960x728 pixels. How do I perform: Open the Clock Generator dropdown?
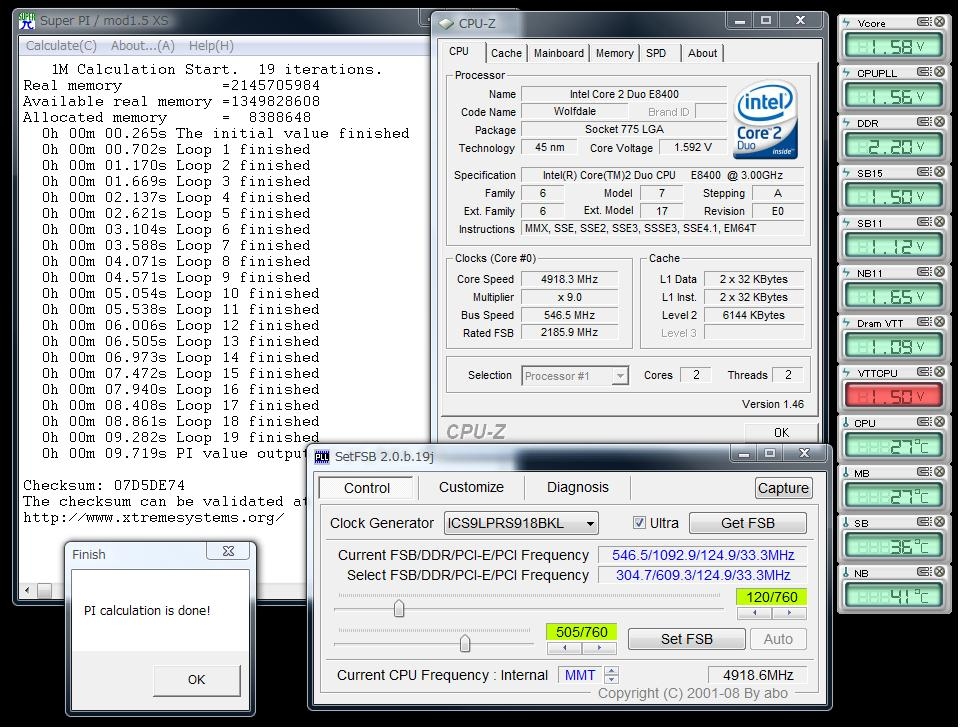(590, 523)
